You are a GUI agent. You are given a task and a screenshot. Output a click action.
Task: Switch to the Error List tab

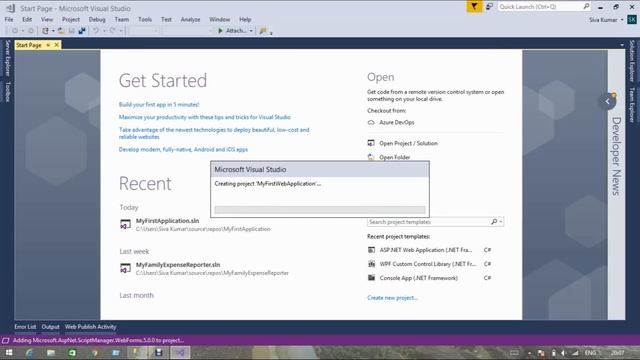click(x=25, y=327)
